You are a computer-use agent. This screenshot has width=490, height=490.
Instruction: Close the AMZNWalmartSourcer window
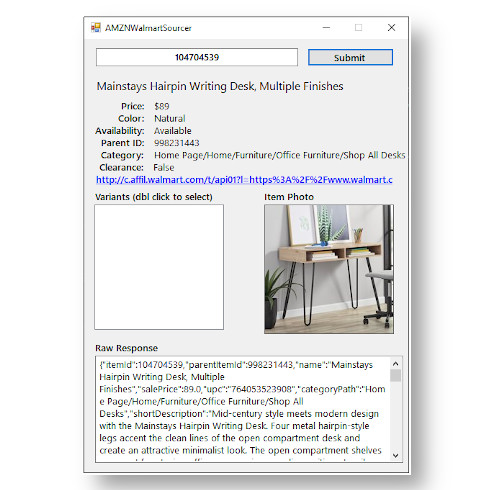point(391,28)
